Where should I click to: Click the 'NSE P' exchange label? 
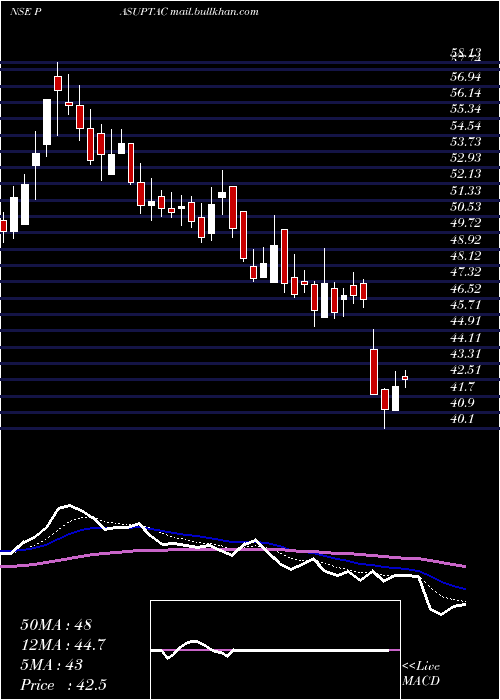(x=24, y=12)
